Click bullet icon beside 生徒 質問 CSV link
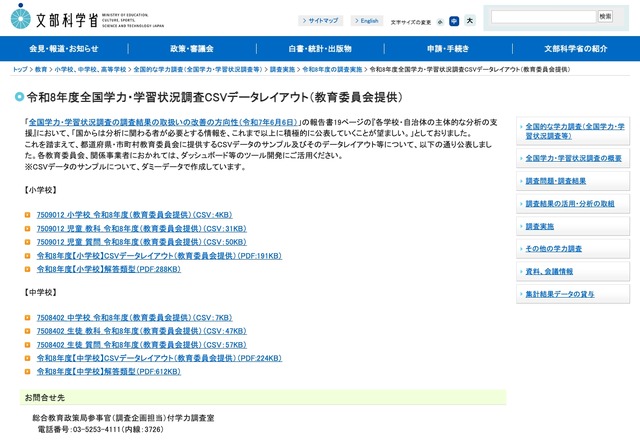The width and height of the screenshot is (640, 444). 27,345
